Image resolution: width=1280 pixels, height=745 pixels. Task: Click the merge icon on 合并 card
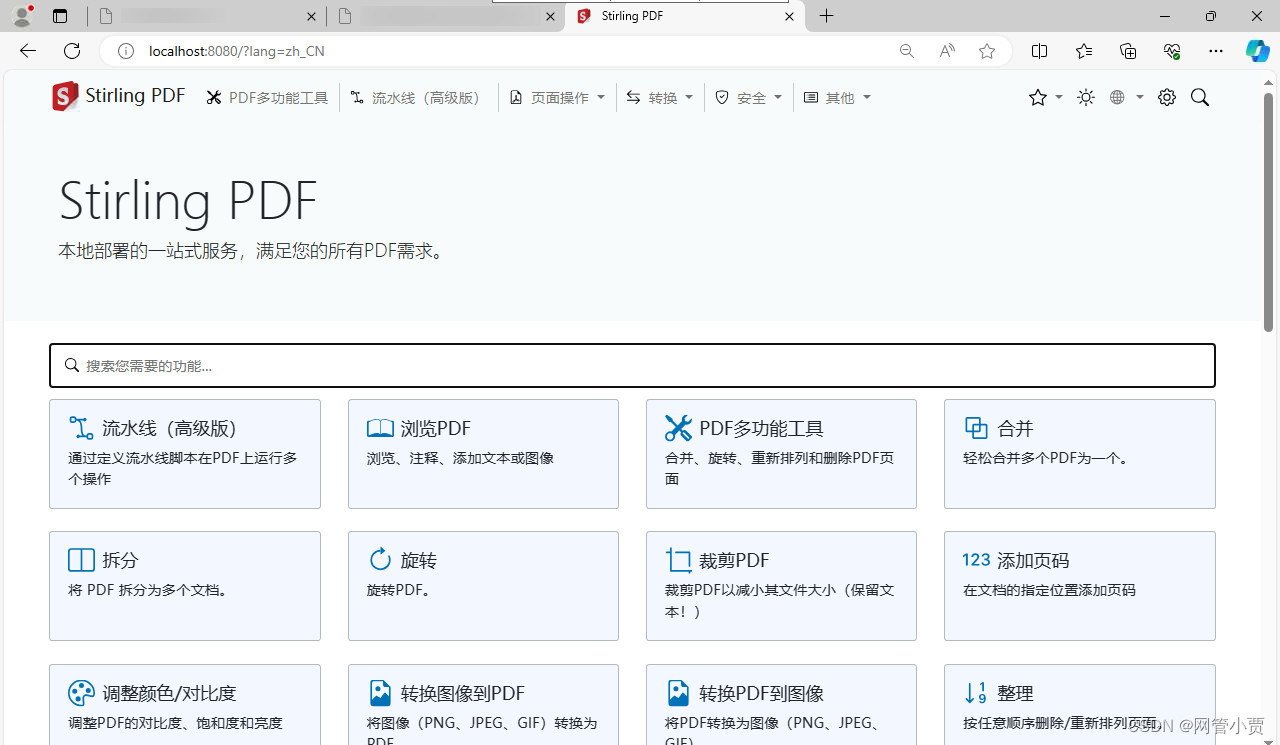coord(976,428)
